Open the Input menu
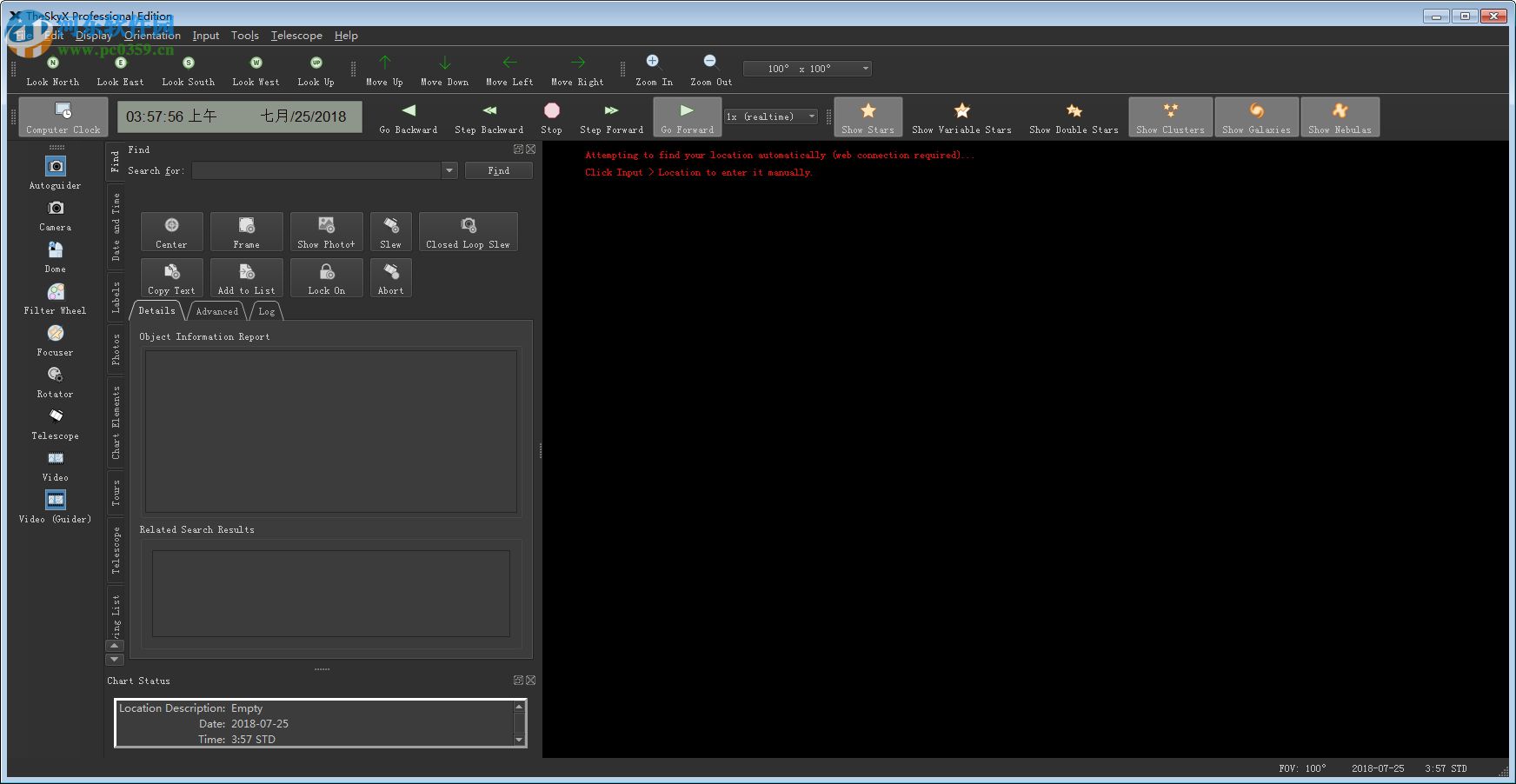1516x784 pixels. (206, 36)
